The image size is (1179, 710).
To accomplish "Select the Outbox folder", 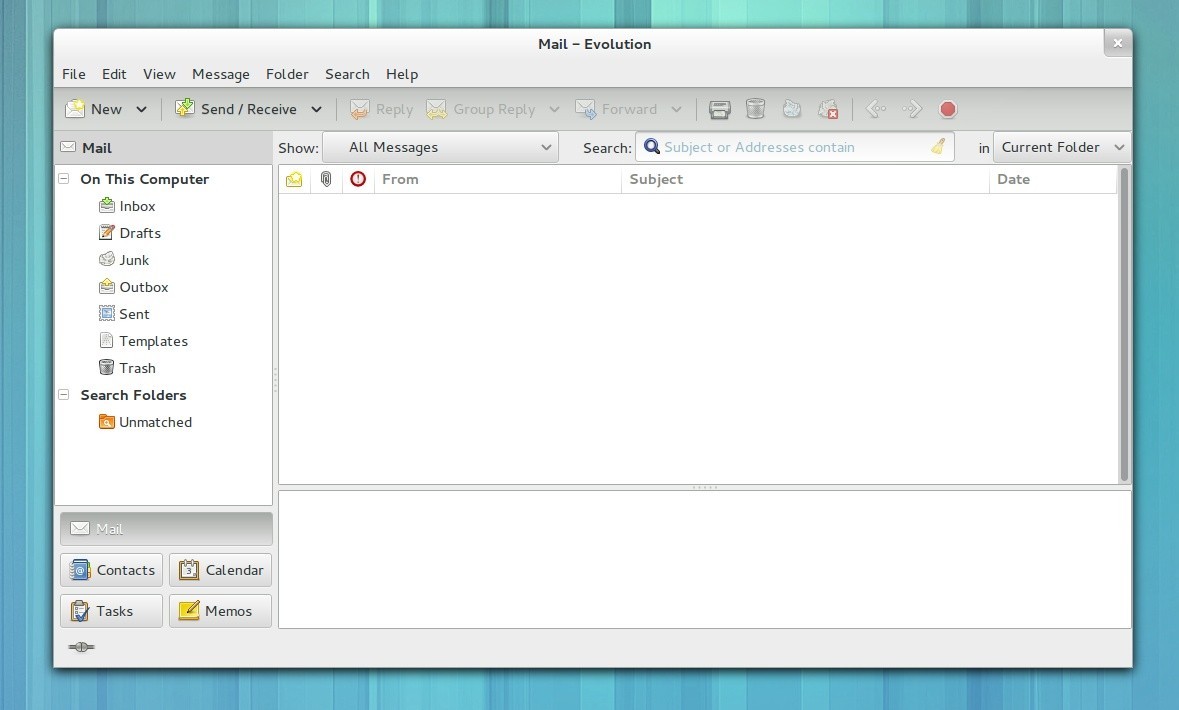I will [x=134, y=287].
